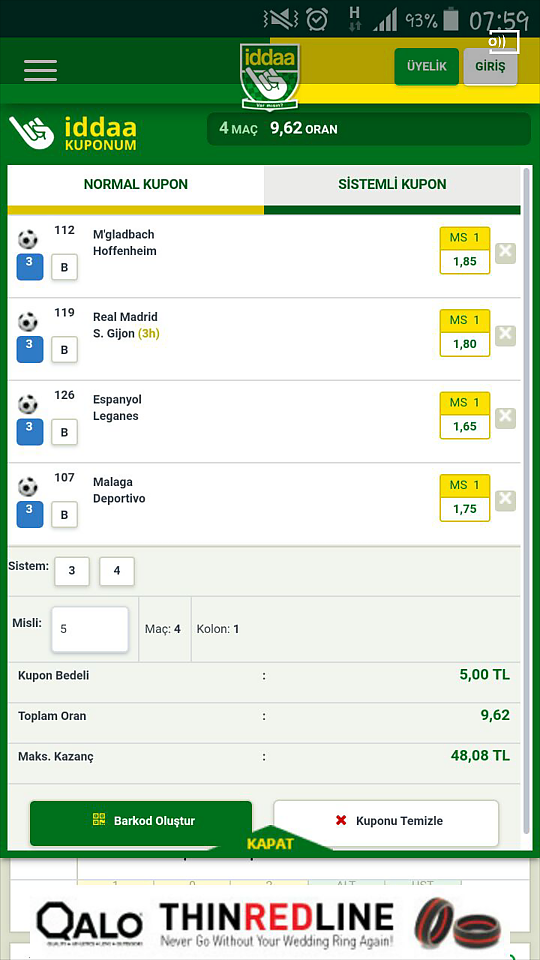Click Barkod Oluştur button
Viewport: 540px width, 960px height.
tap(141, 821)
